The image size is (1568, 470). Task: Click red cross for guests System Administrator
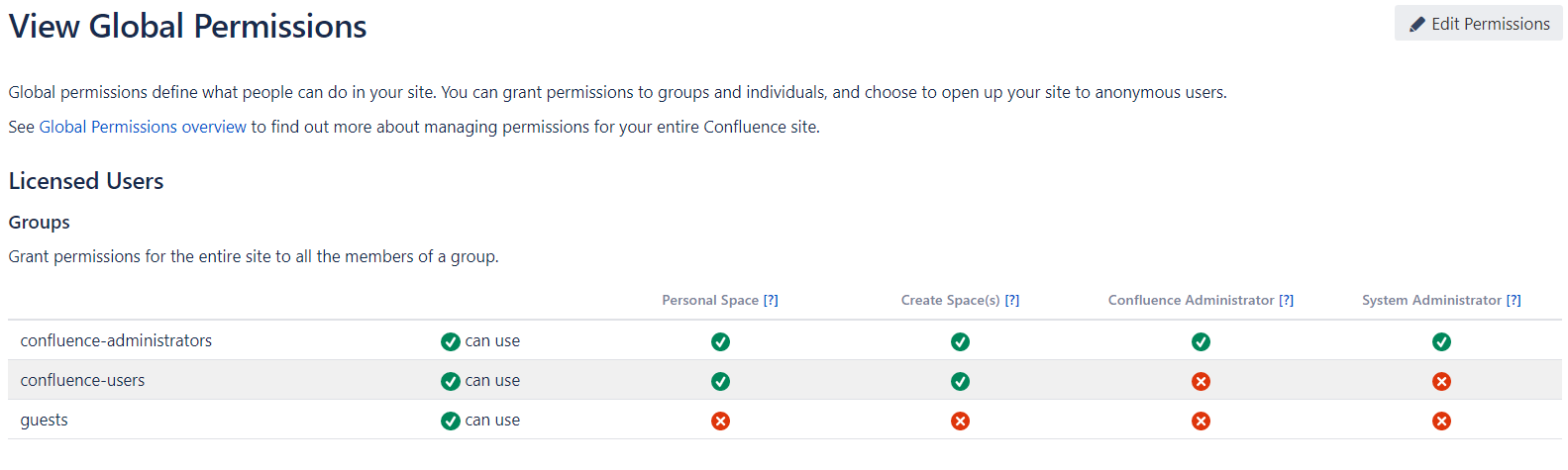click(1441, 421)
